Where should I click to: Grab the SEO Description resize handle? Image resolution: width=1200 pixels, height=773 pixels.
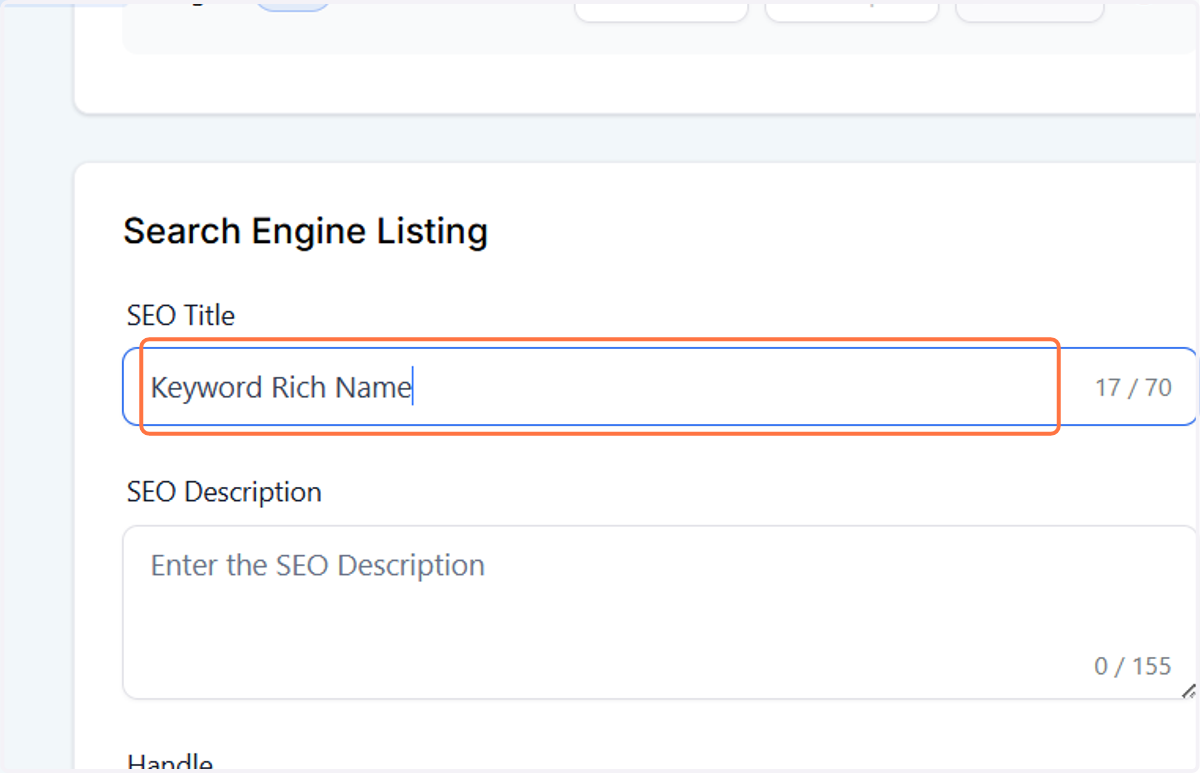(x=1188, y=690)
